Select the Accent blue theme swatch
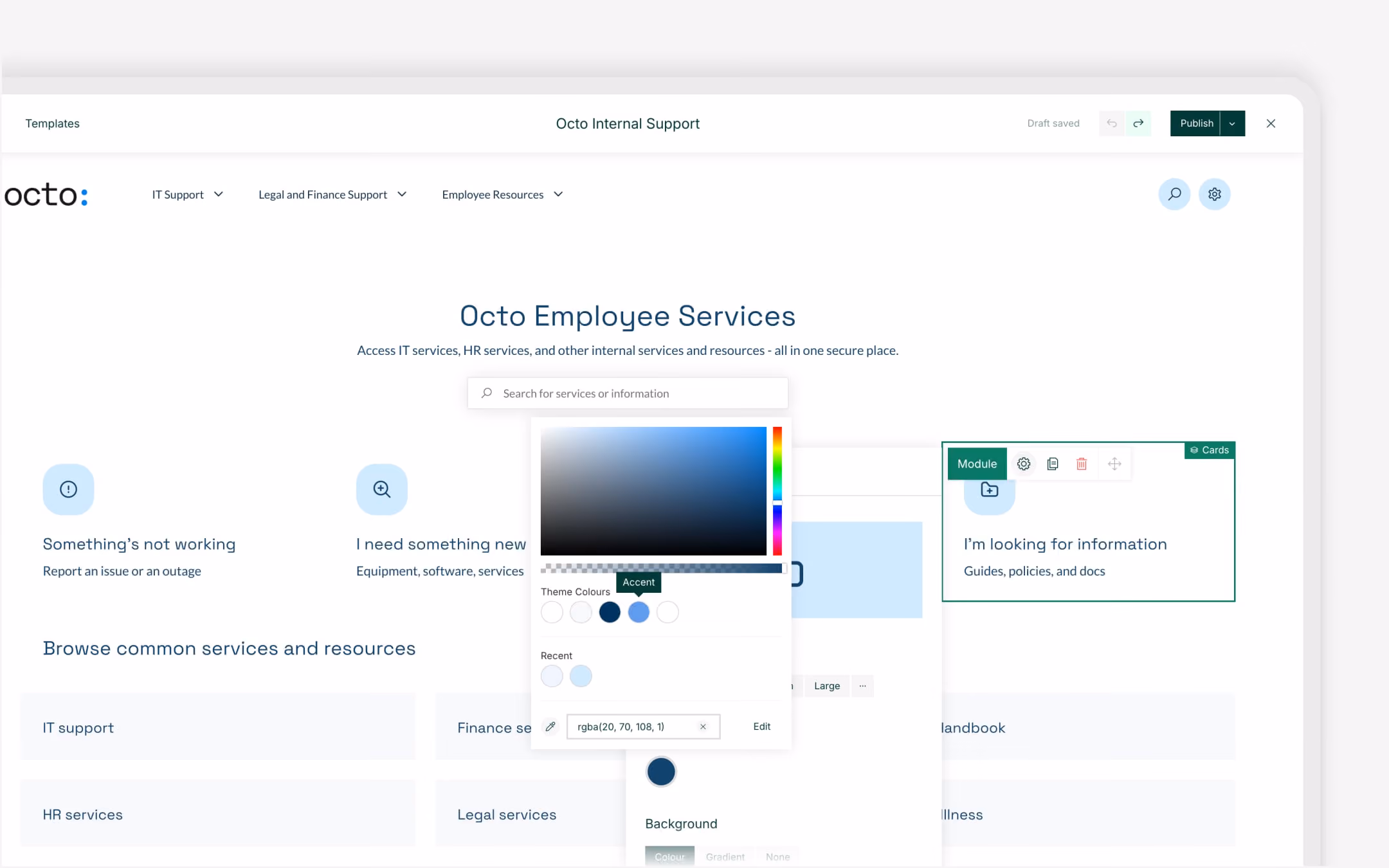Viewport: 1389px width, 868px height. tap(639, 612)
